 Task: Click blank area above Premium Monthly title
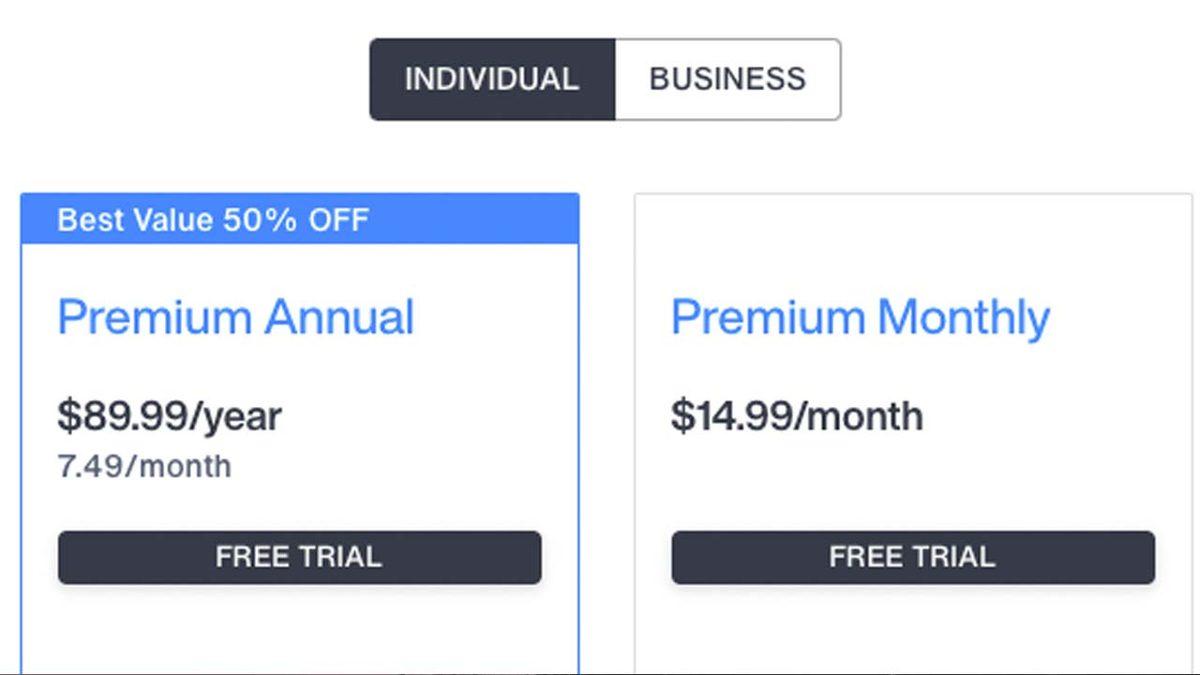(x=912, y=245)
